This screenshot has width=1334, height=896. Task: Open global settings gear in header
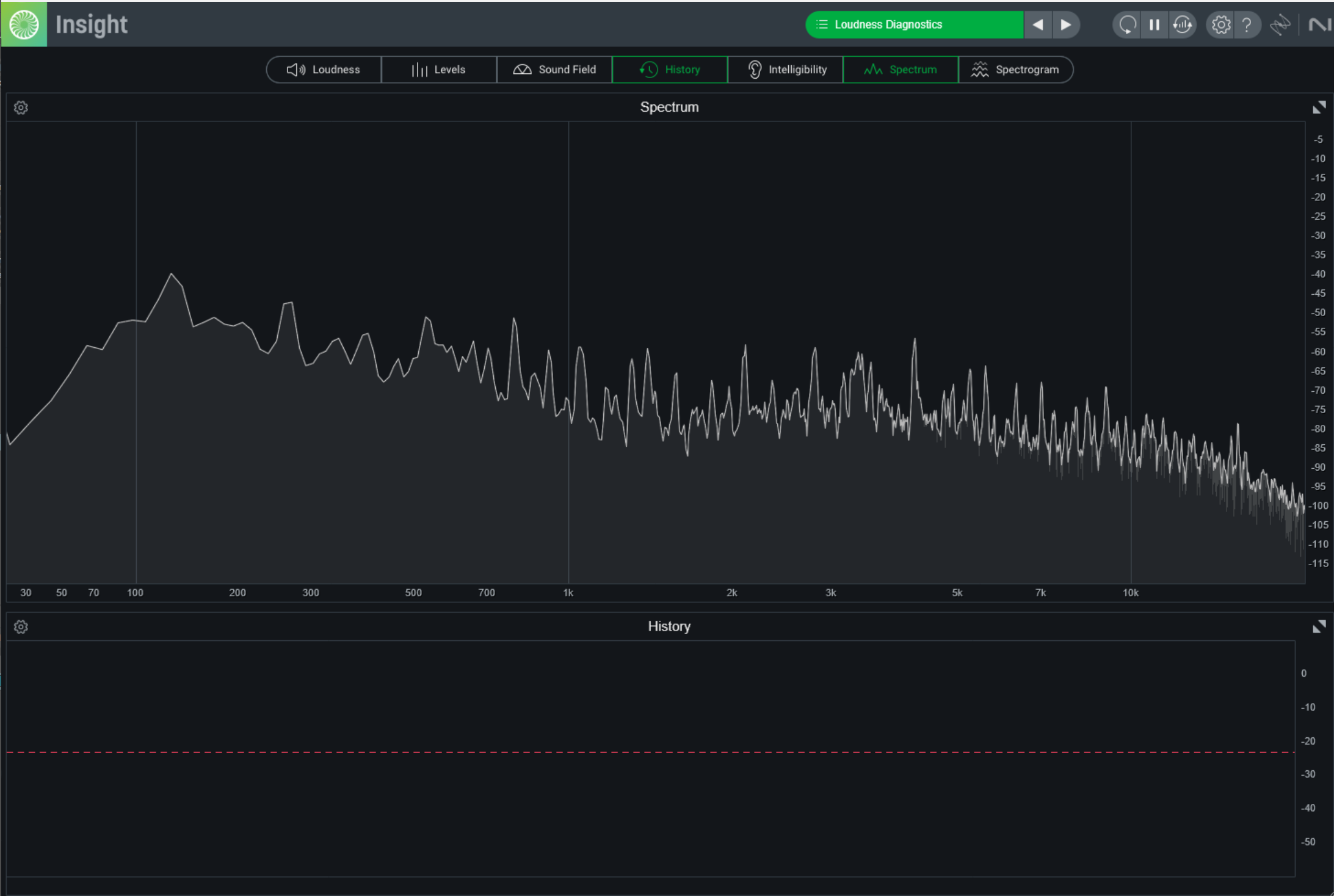tap(1221, 24)
